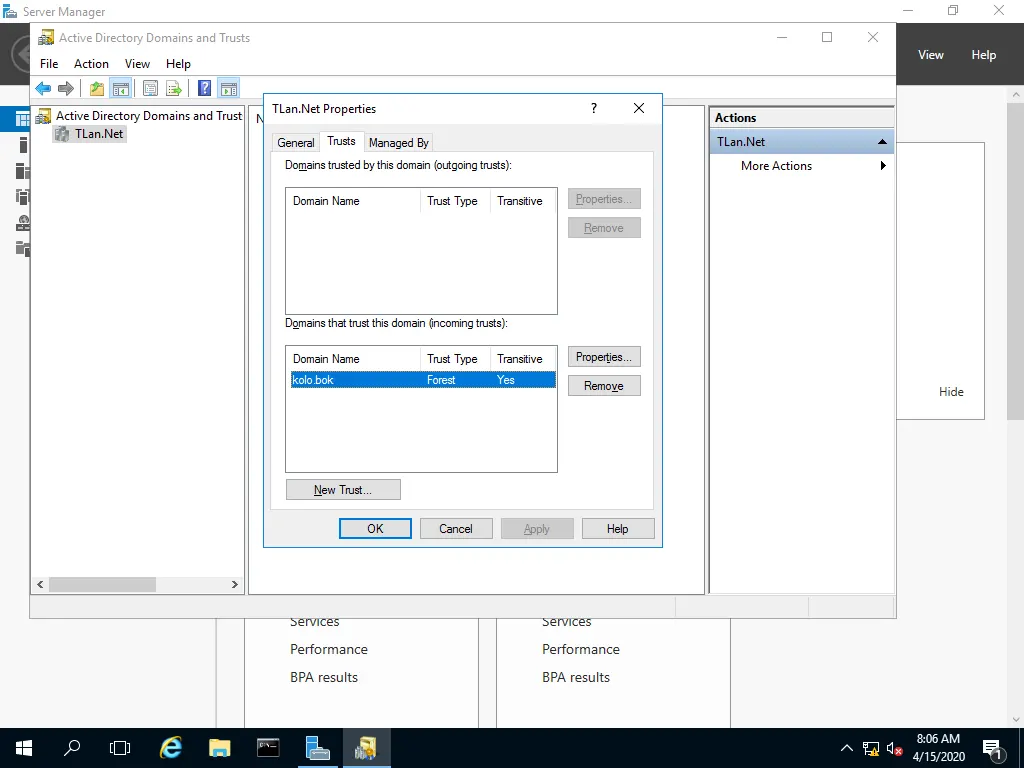
Task: Open the File menu
Action: tap(49, 63)
